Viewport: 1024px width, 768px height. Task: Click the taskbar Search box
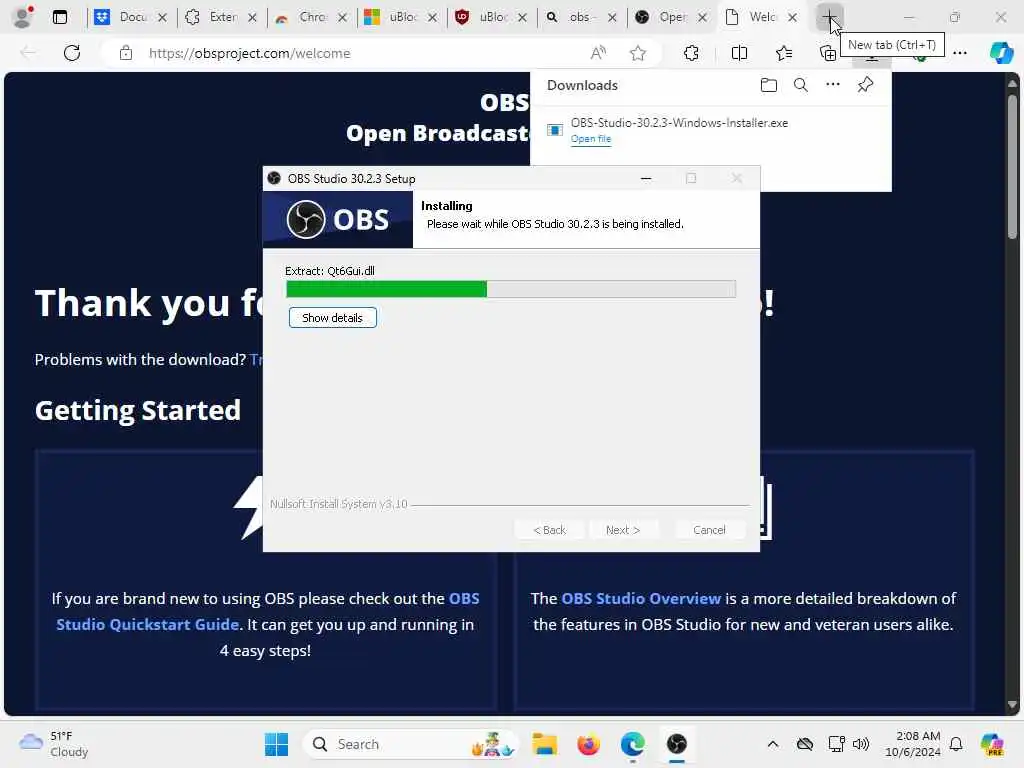pos(411,744)
